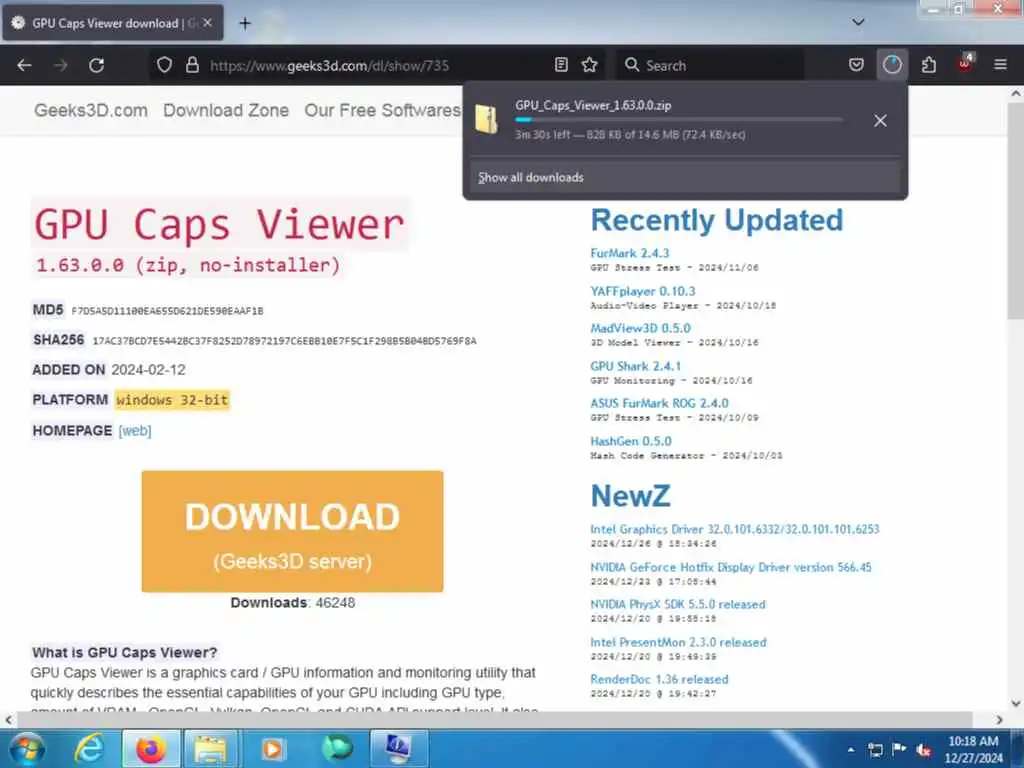Open ASUS FurMark ROG 2.4.0 link
Viewport: 1024px width, 768px height.
pos(659,404)
